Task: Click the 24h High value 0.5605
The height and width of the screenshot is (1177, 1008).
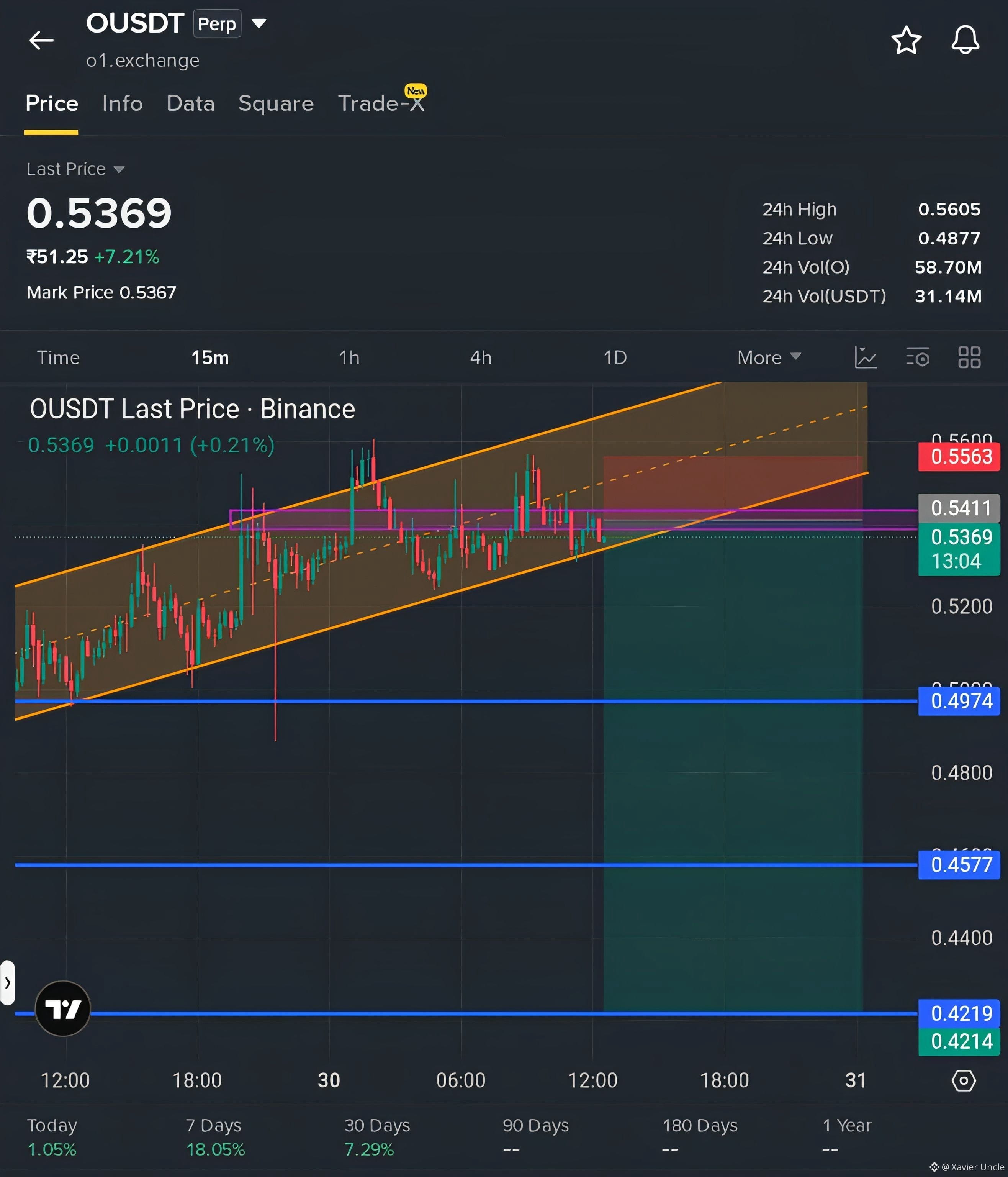Action: point(949,209)
